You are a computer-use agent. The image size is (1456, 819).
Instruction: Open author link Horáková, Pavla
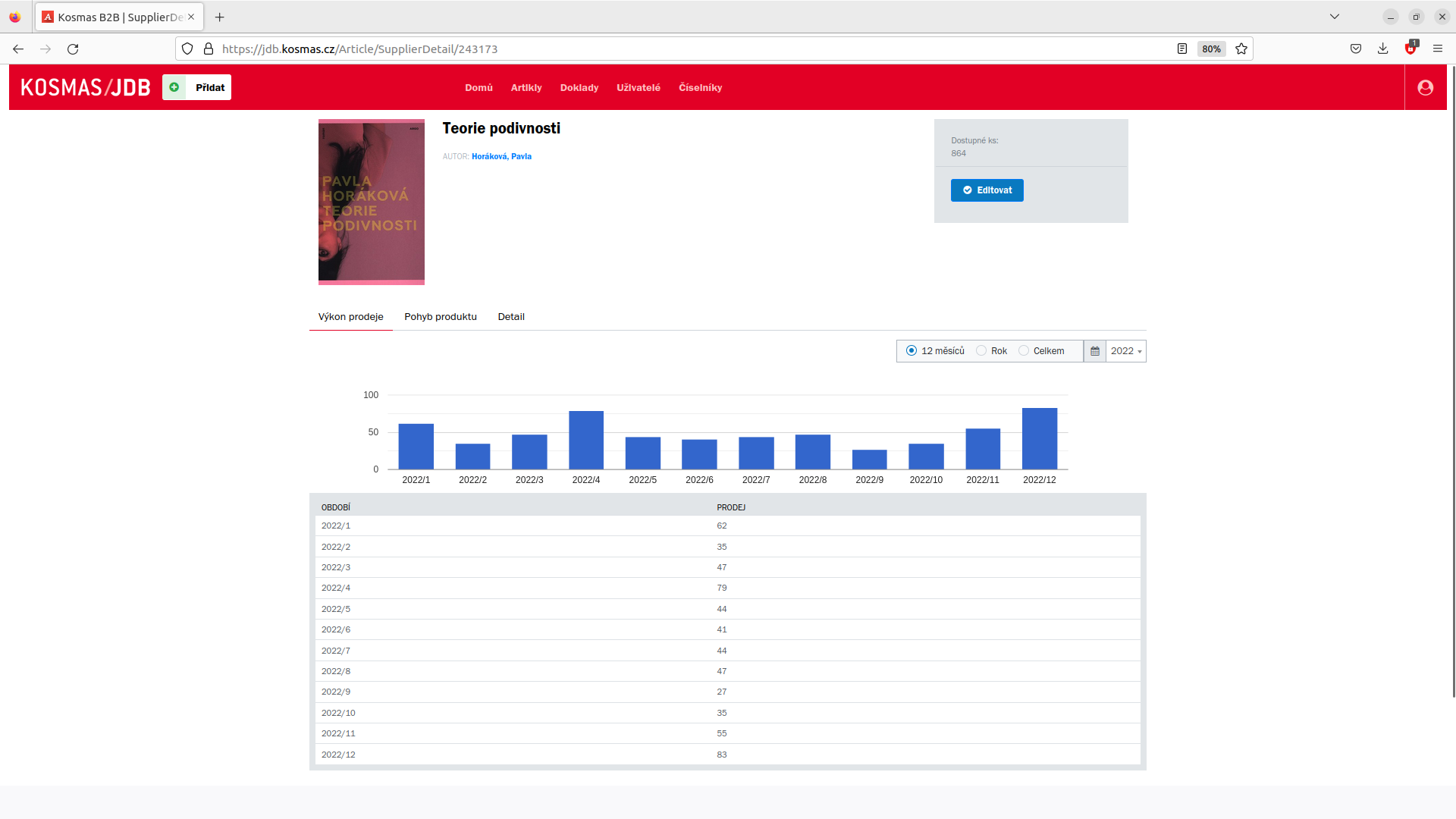501,157
